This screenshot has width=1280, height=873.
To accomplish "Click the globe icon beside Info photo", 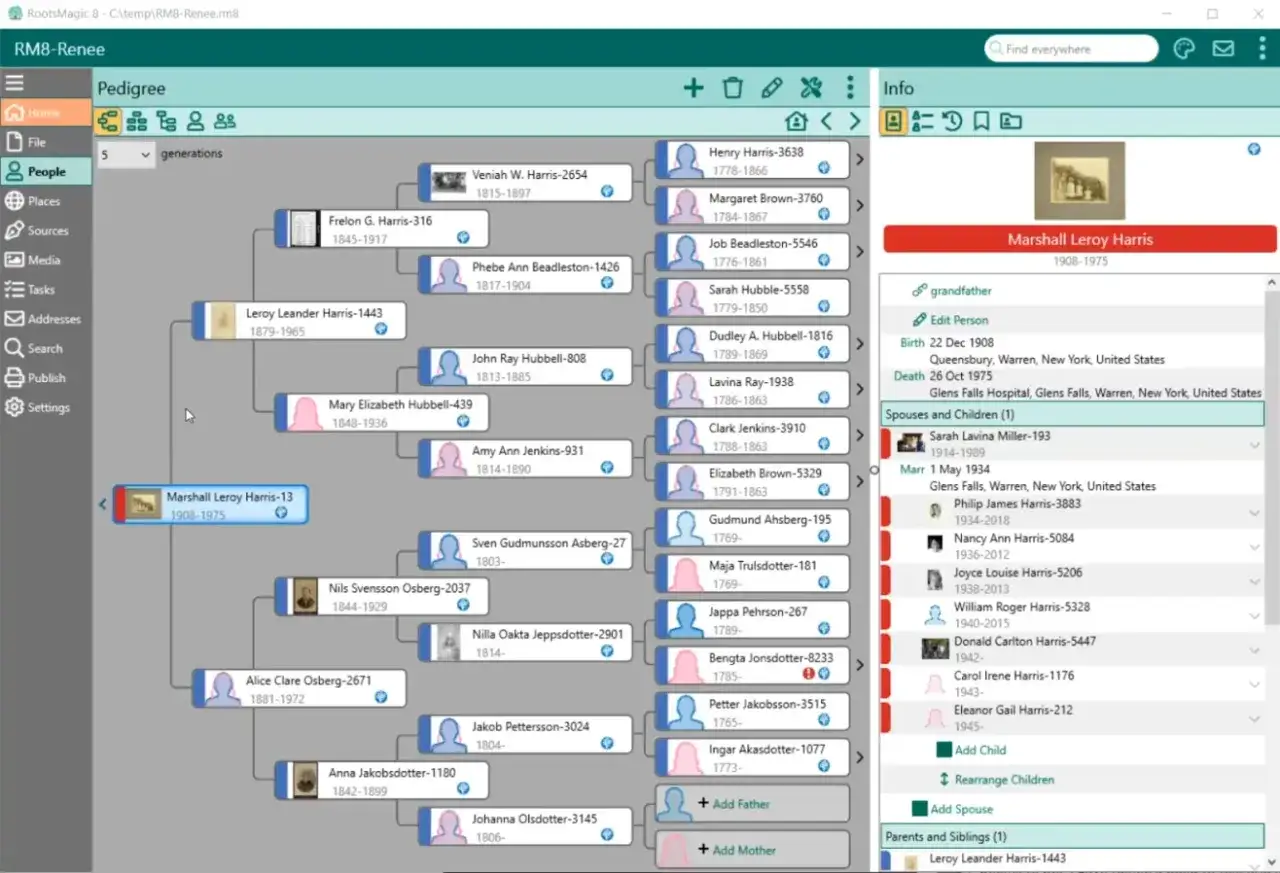I will (1254, 149).
